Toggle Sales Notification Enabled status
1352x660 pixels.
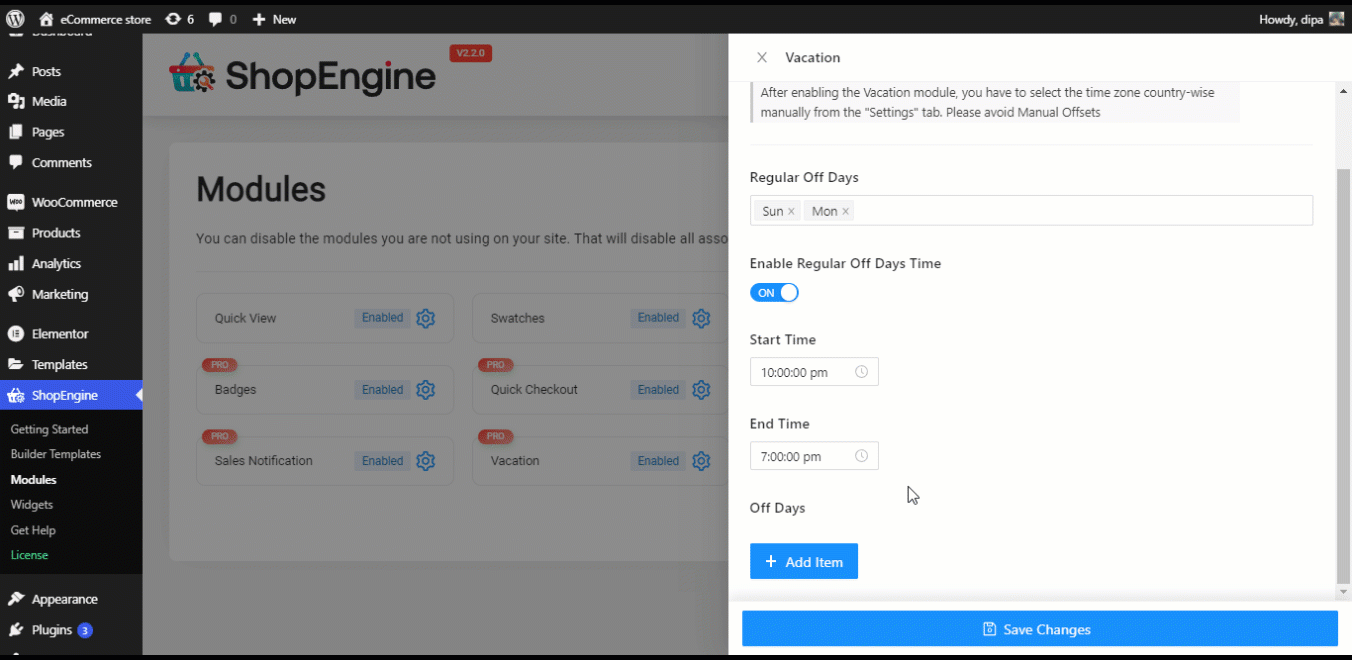(382, 461)
